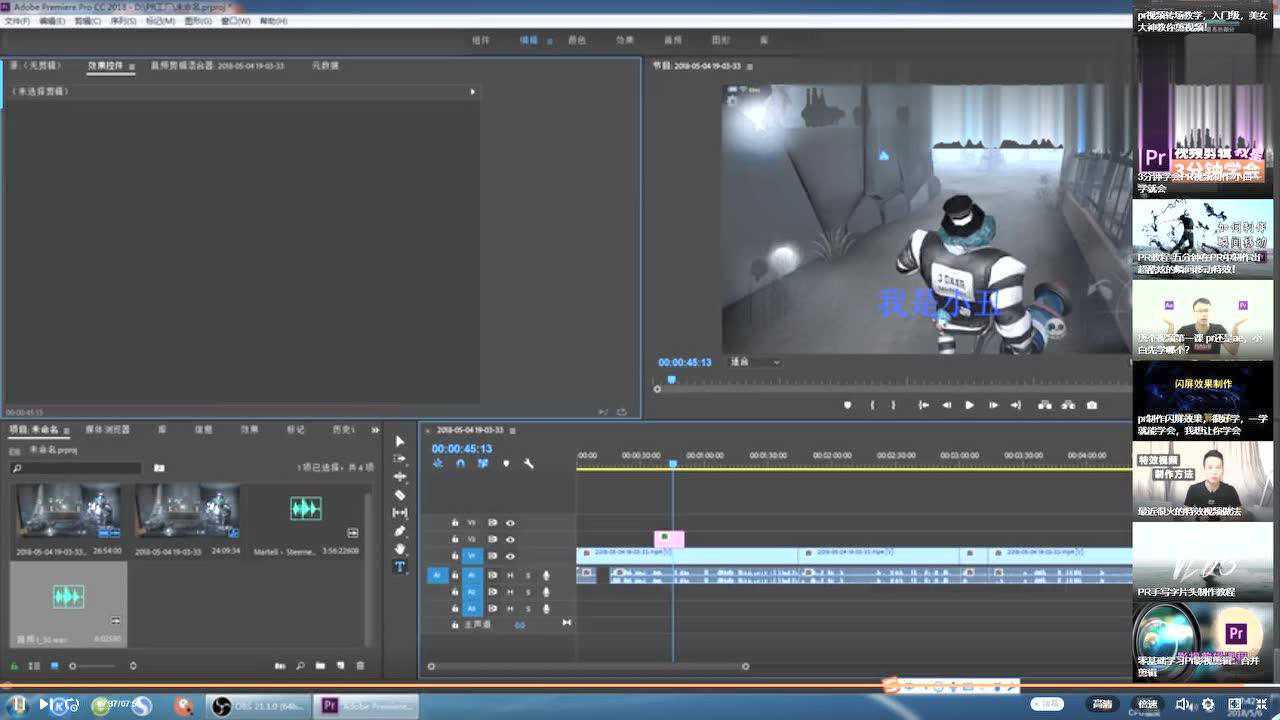Viewport: 1280px width, 720px height.
Task: Open the program monitor panel menu
Action: [x=749, y=66]
